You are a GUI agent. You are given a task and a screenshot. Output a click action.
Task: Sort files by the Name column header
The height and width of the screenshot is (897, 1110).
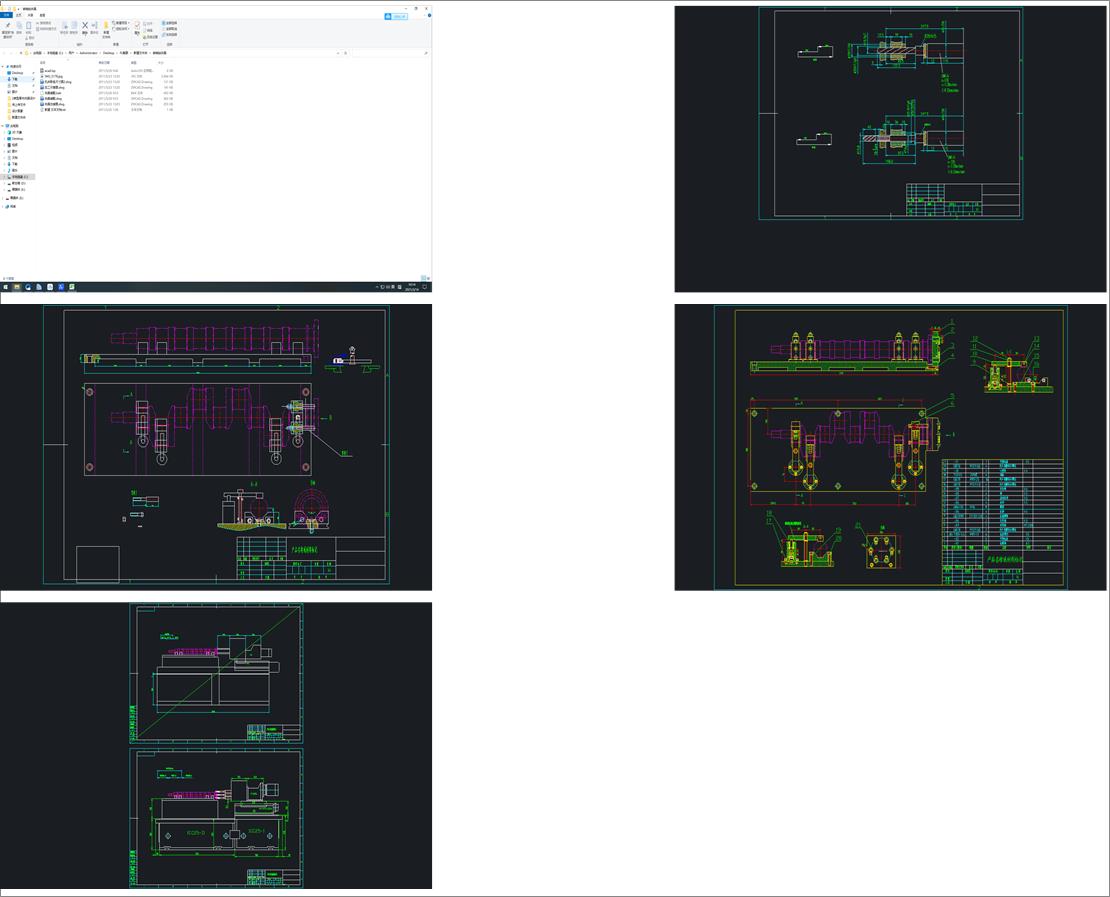point(42,62)
